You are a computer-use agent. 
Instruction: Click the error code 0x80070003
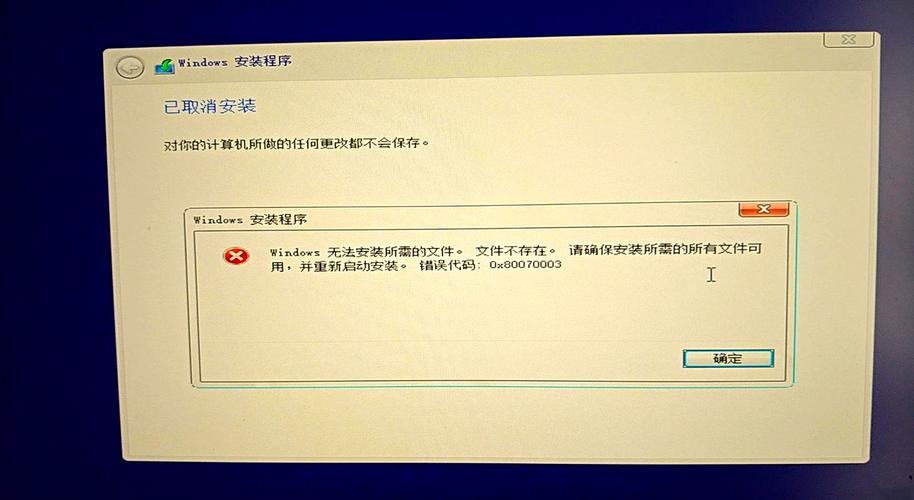pos(525,265)
